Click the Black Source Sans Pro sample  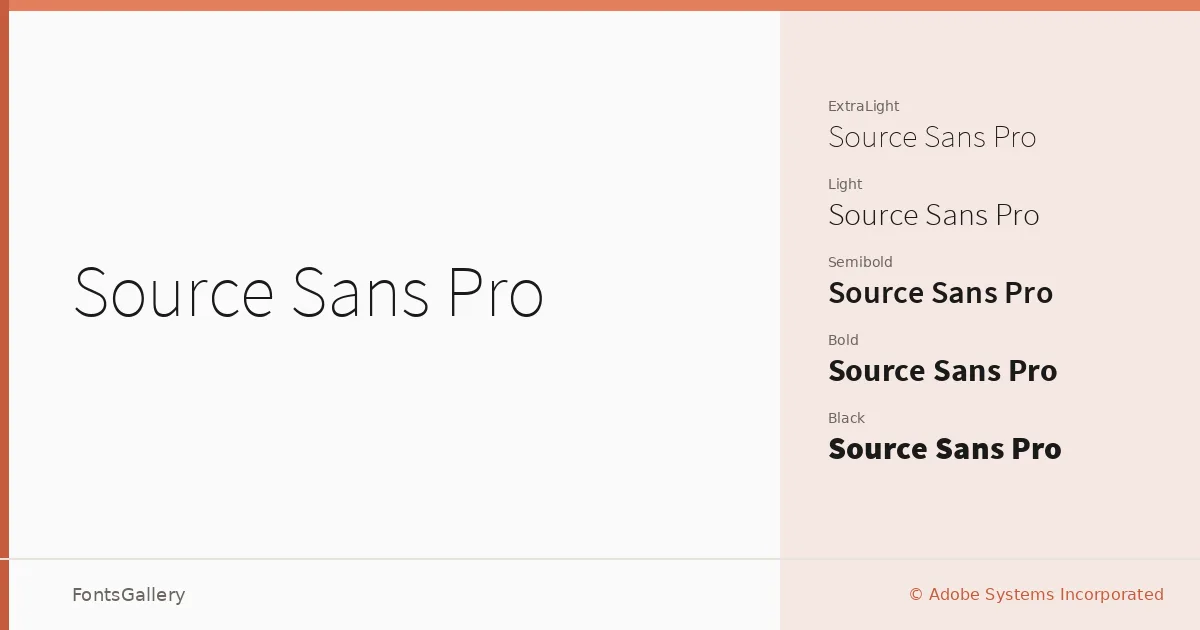click(945, 449)
